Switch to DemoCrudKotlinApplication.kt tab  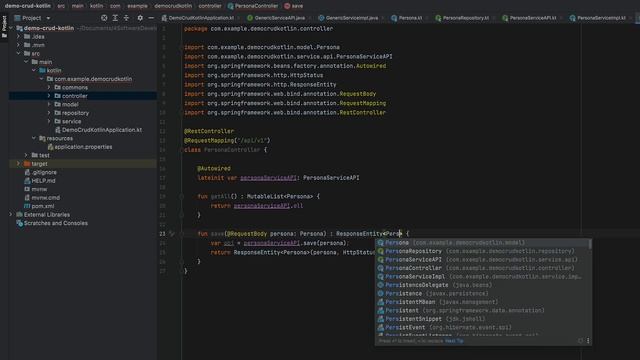point(198,18)
